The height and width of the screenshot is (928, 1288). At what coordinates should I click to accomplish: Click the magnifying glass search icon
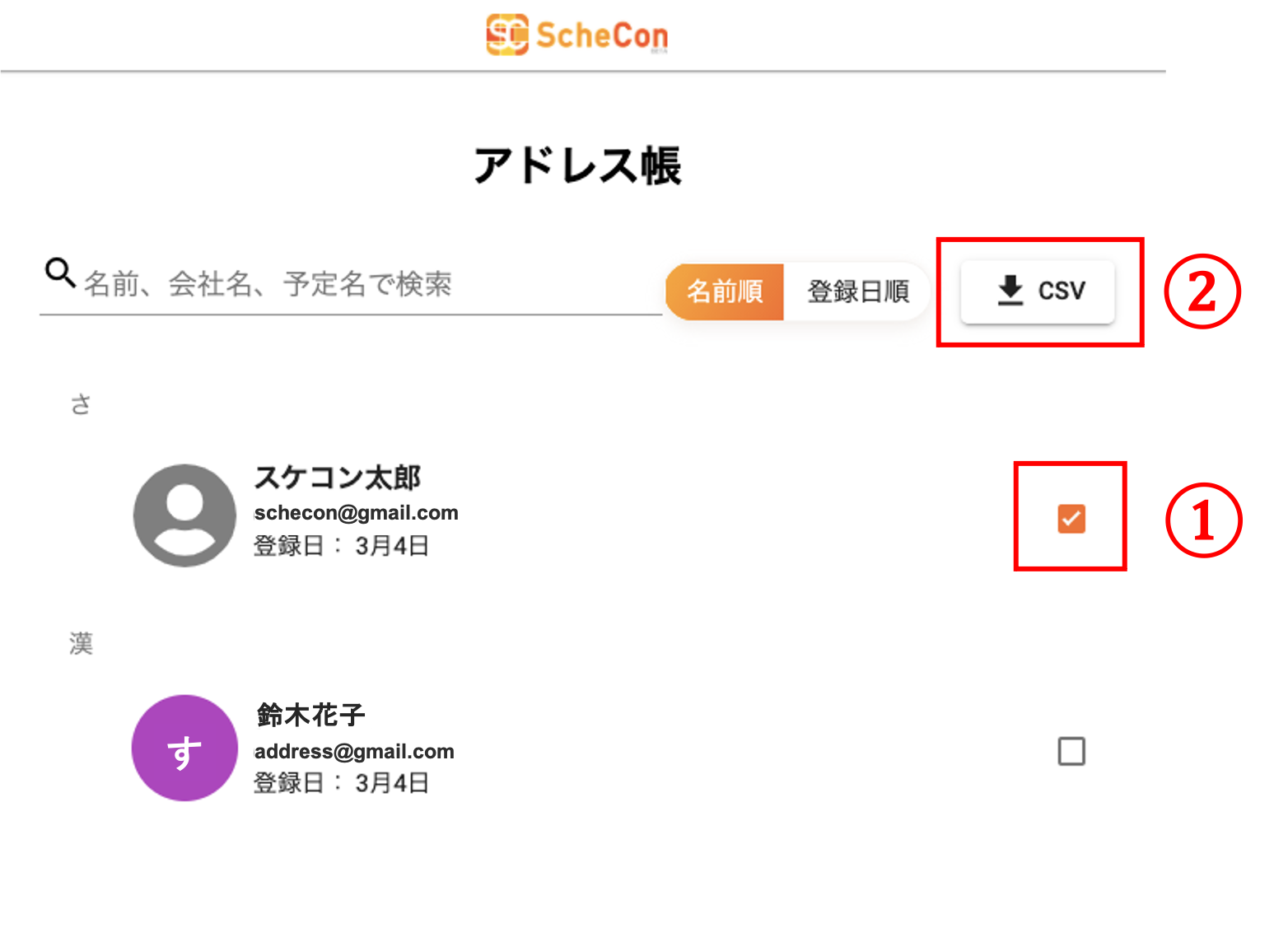[x=60, y=273]
